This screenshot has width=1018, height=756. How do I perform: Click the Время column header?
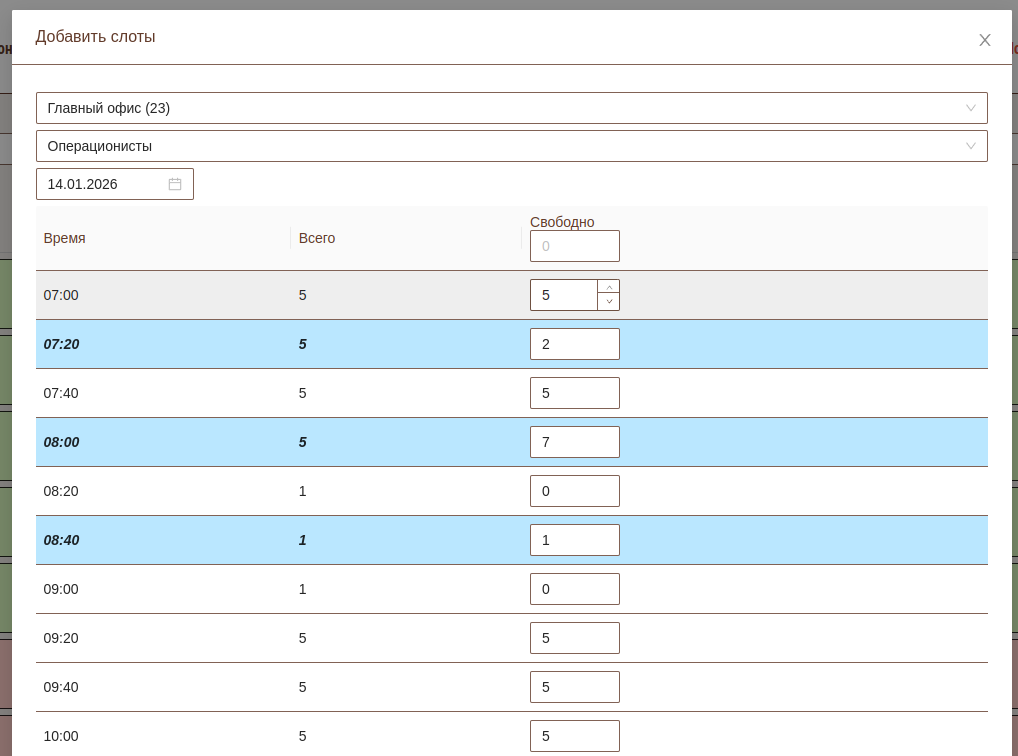[65, 238]
